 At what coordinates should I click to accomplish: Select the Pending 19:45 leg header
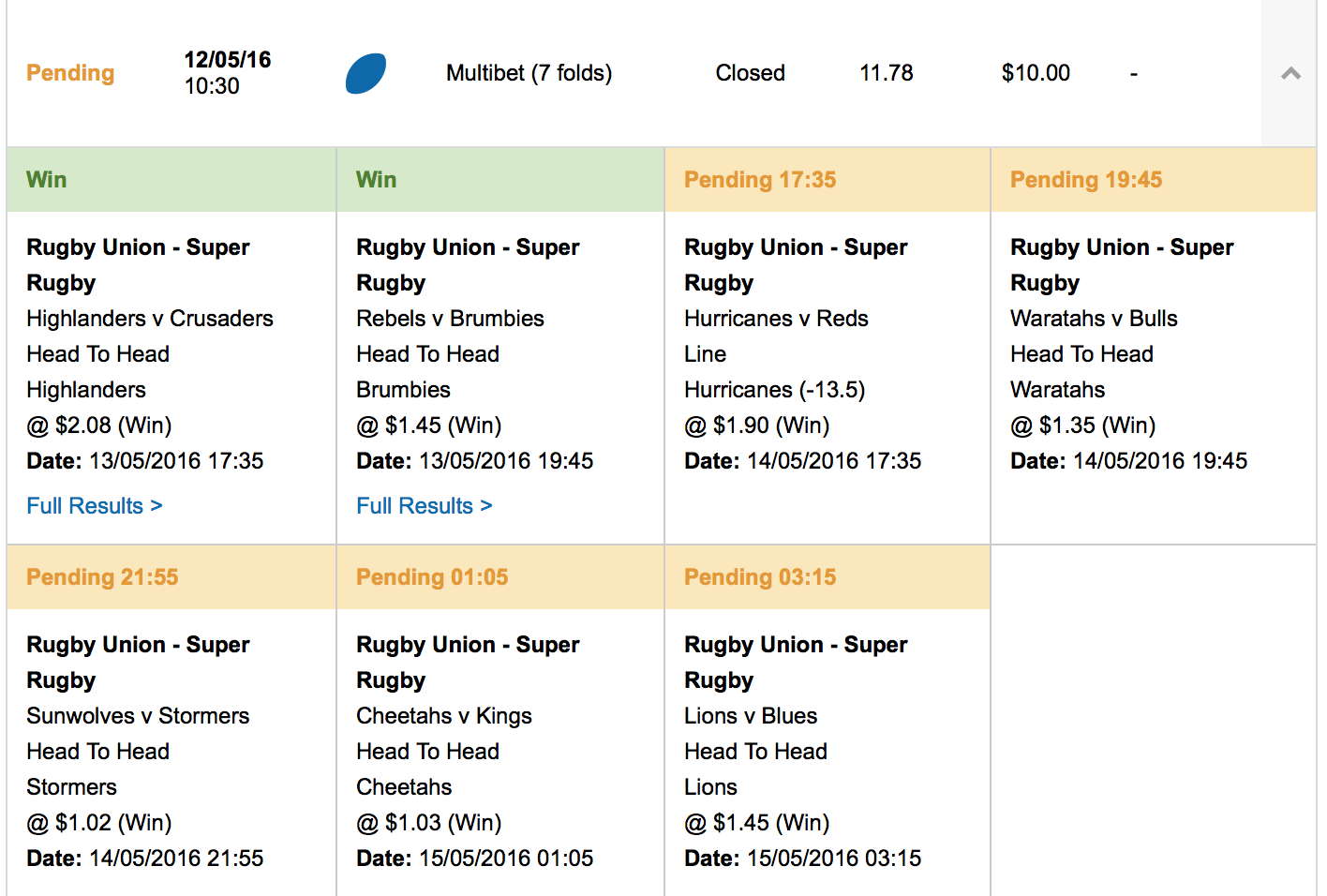(1086, 180)
